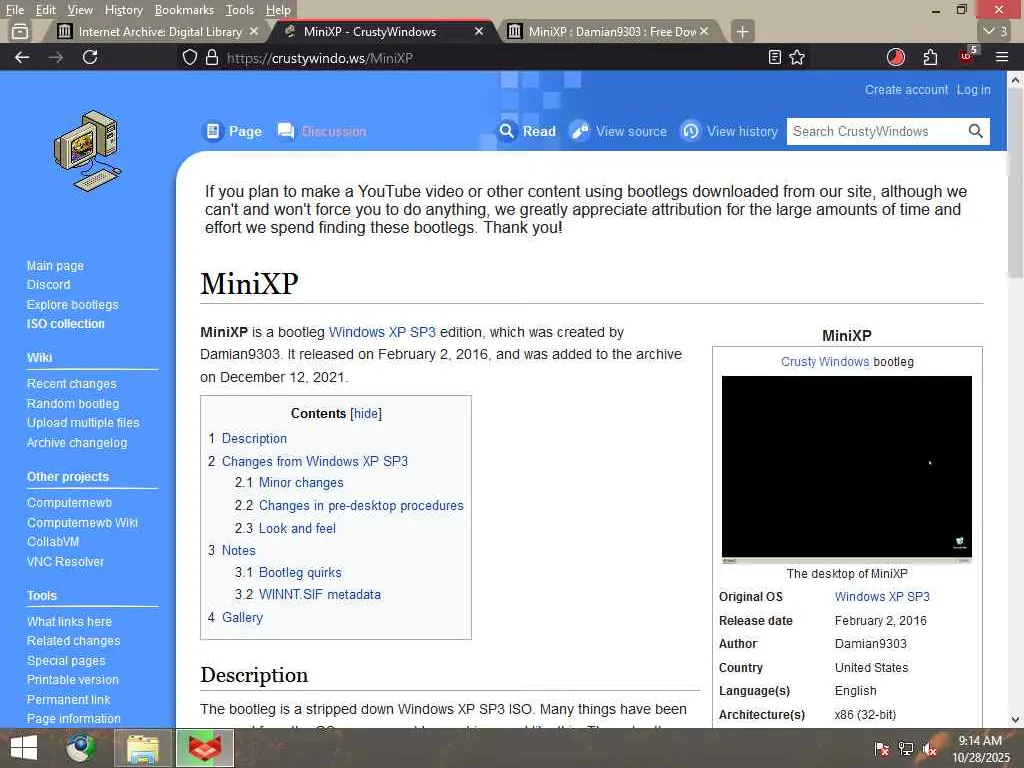Open the Edit menu
Image resolution: width=1024 pixels, height=768 pixels.
(x=45, y=10)
